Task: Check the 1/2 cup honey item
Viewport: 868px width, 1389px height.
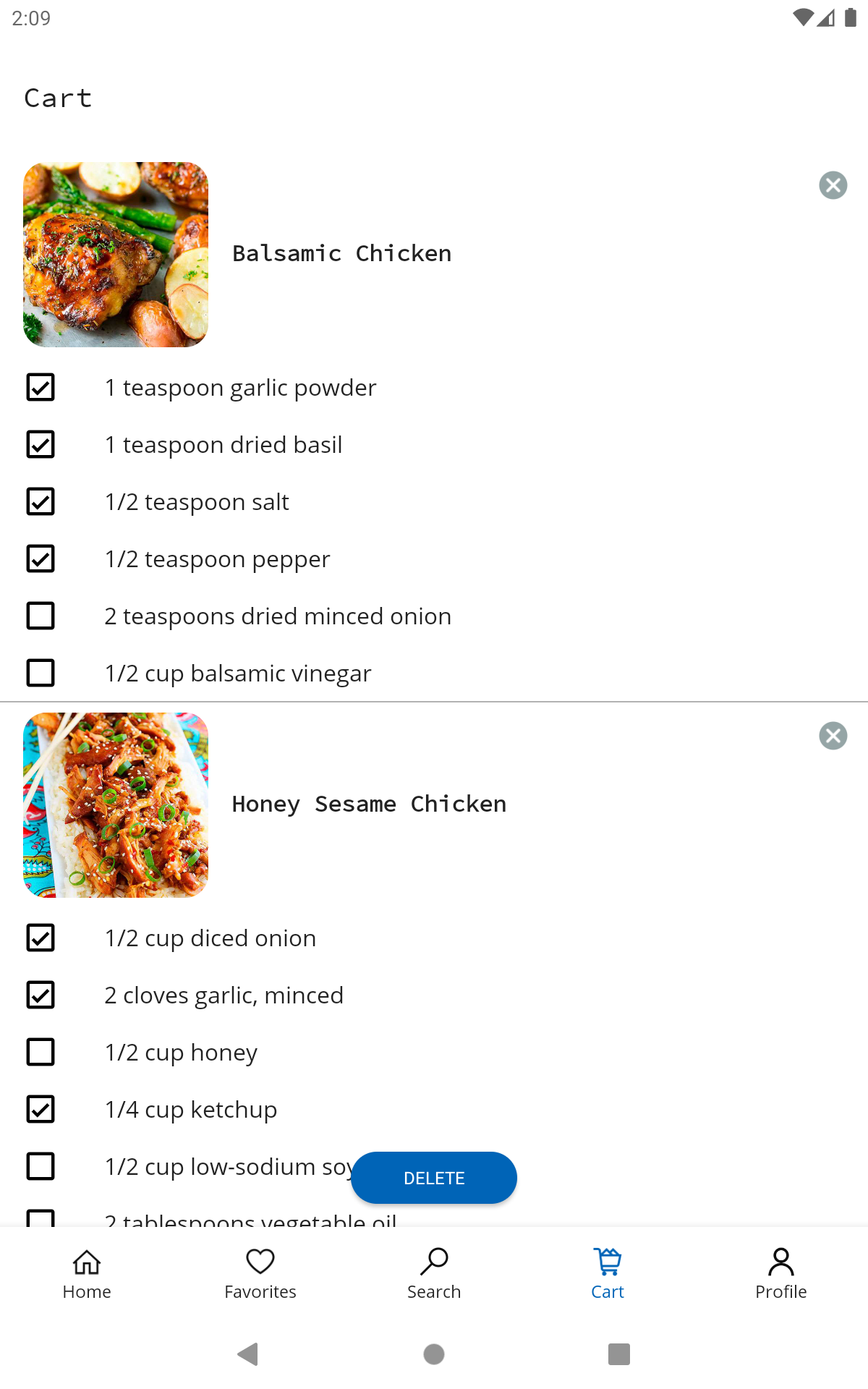Action: click(x=41, y=1053)
